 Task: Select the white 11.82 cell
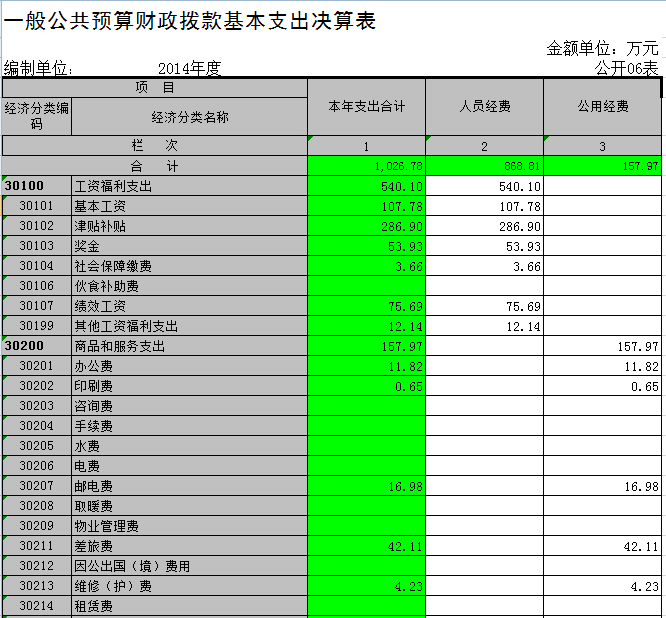[x=602, y=366]
